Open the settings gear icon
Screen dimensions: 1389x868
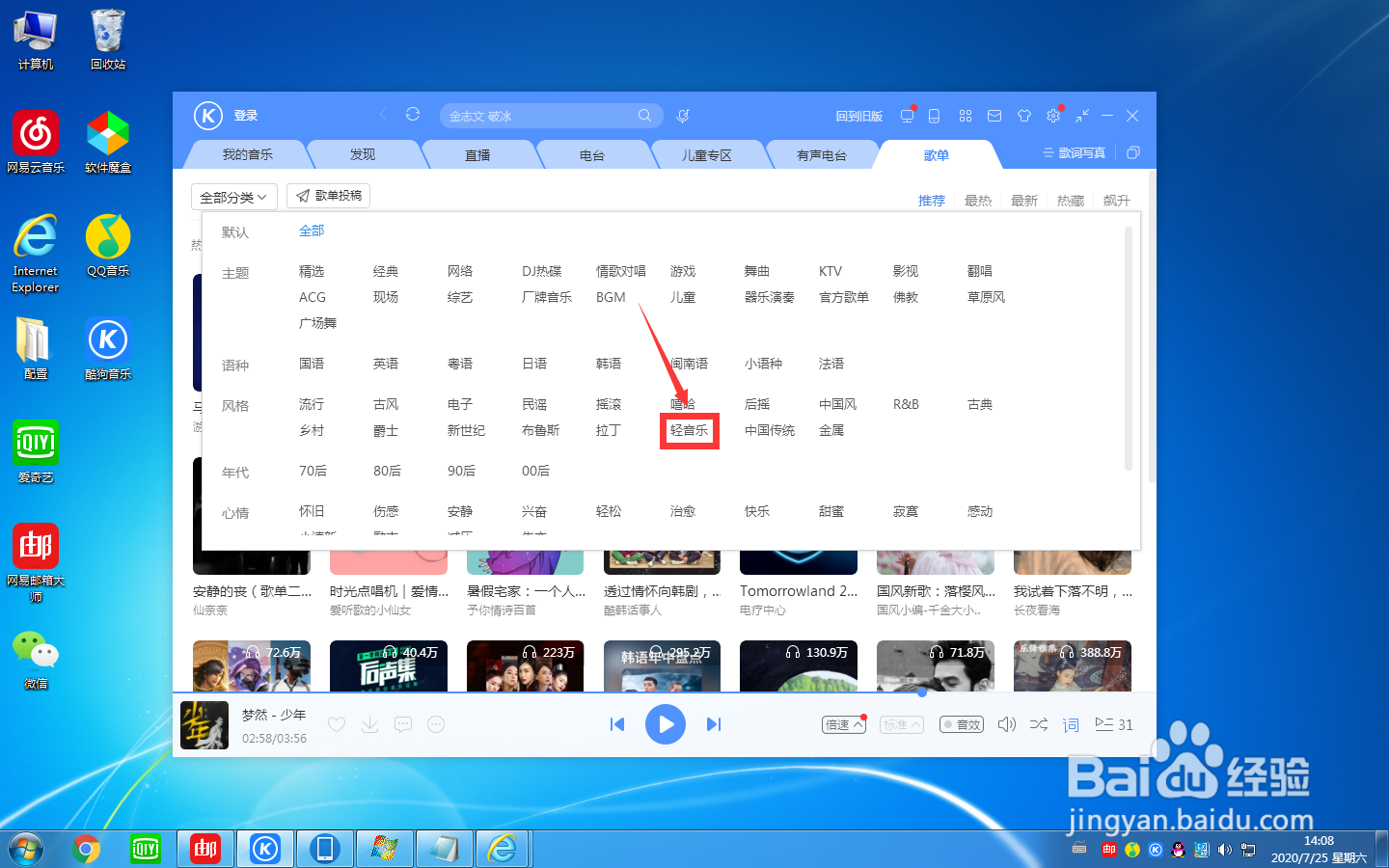tap(1053, 116)
